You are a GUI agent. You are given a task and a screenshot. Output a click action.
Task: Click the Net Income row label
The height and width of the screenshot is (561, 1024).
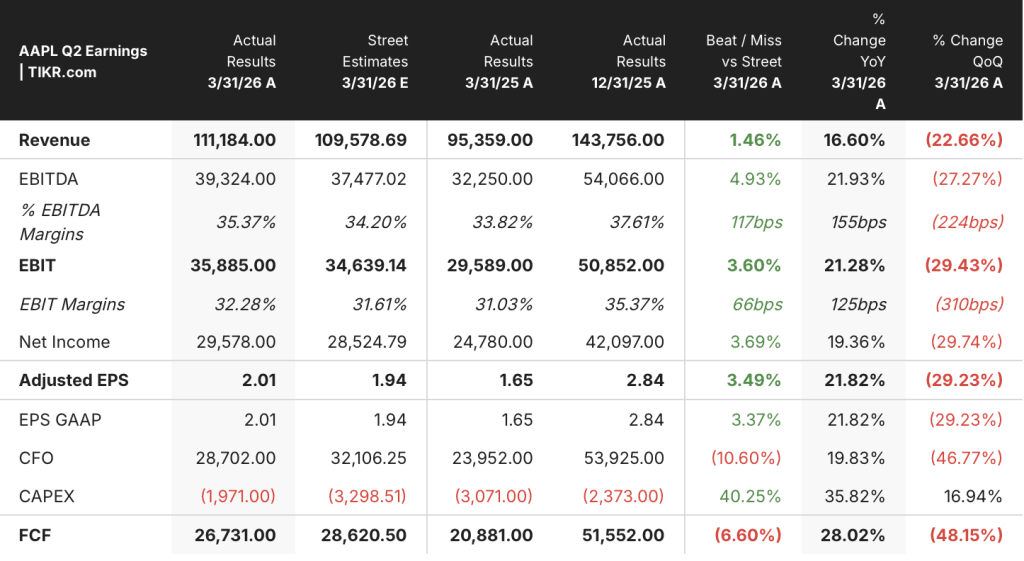pyautogui.click(x=64, y=342)
